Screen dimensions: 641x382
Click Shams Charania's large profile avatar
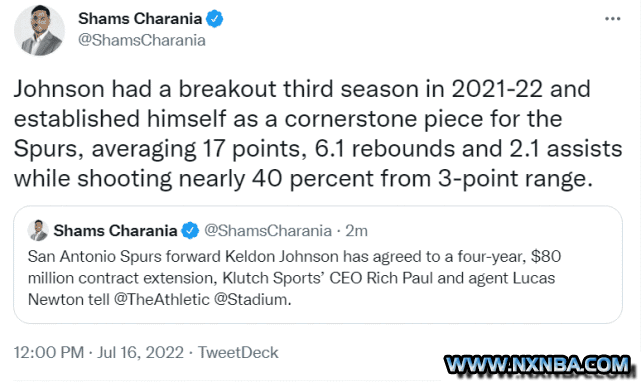pos(39,30)
